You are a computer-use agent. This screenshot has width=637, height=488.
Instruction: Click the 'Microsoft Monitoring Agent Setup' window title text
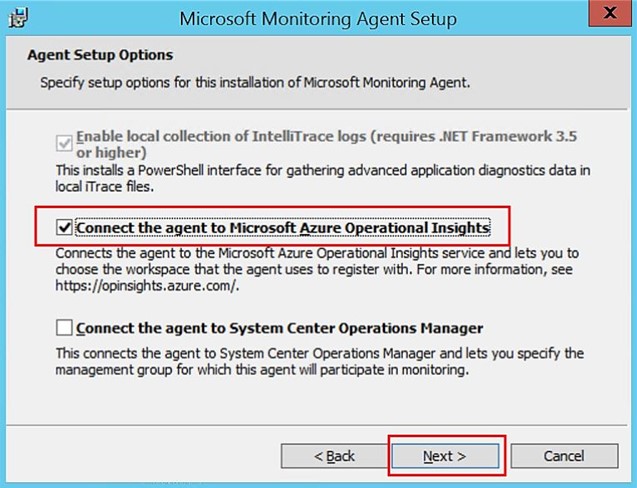(318, 19)
